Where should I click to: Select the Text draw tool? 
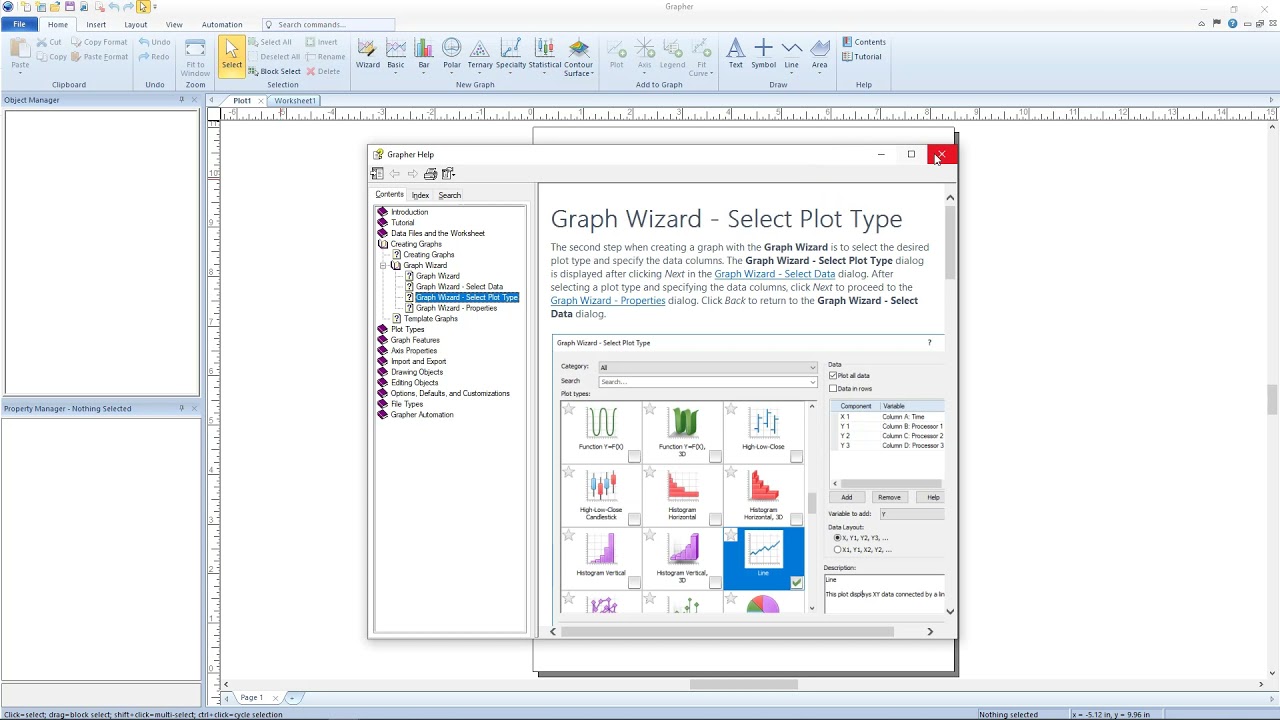(x=735, y=54)
